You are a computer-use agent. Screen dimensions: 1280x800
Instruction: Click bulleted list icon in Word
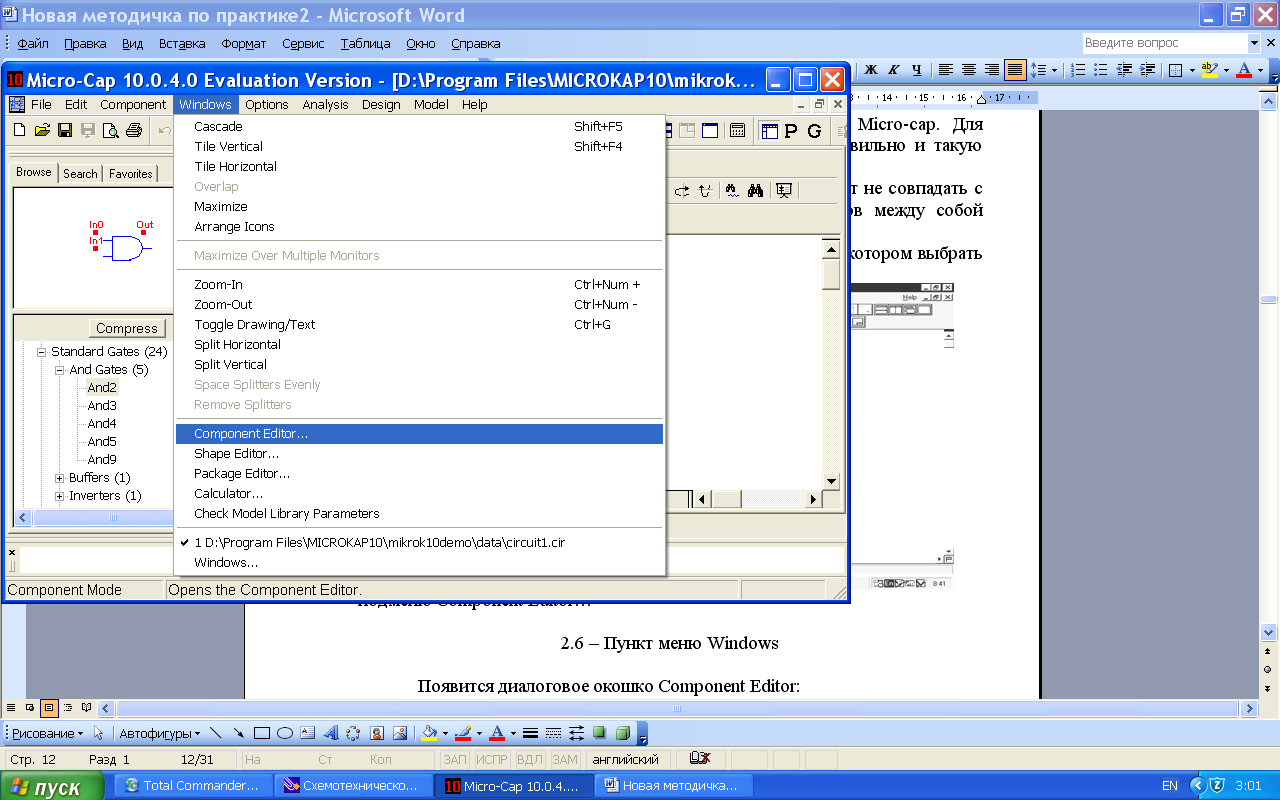click(1101, 70)
